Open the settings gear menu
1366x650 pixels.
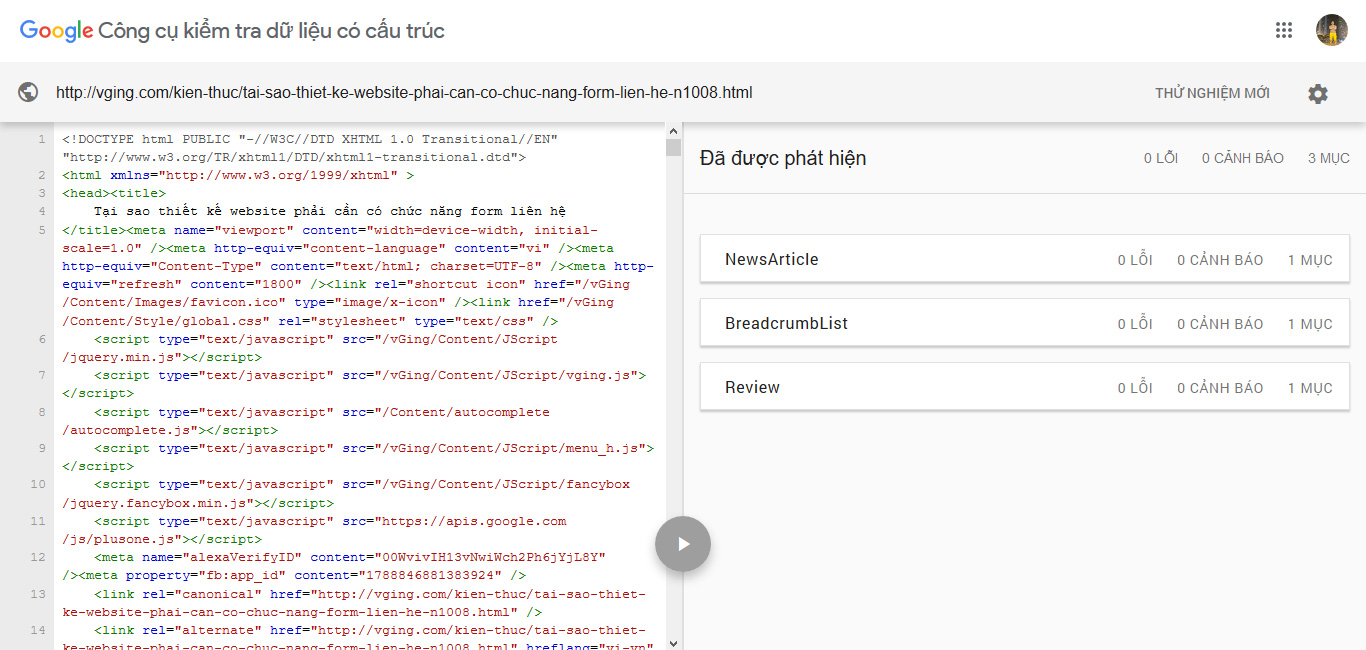tap(1318, 93)
